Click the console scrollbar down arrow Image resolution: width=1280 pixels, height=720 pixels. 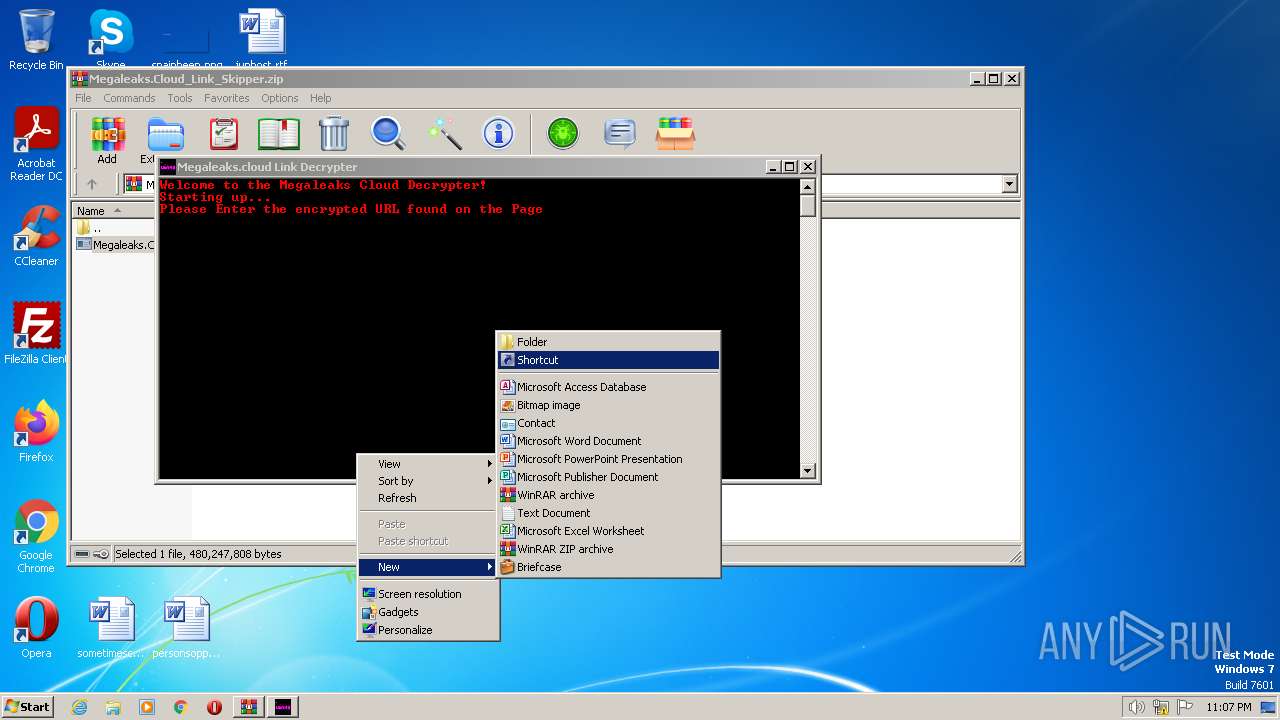coord(808,470)
